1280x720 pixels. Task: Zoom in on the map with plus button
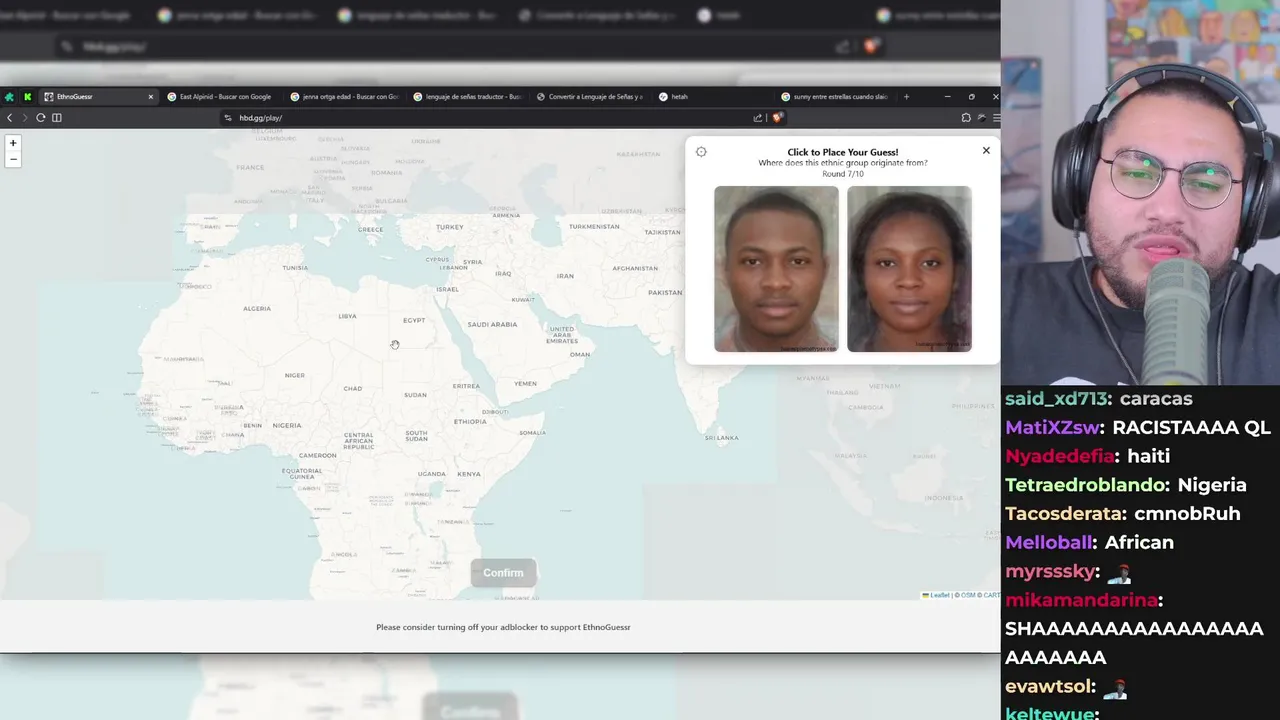coord(13,143)
